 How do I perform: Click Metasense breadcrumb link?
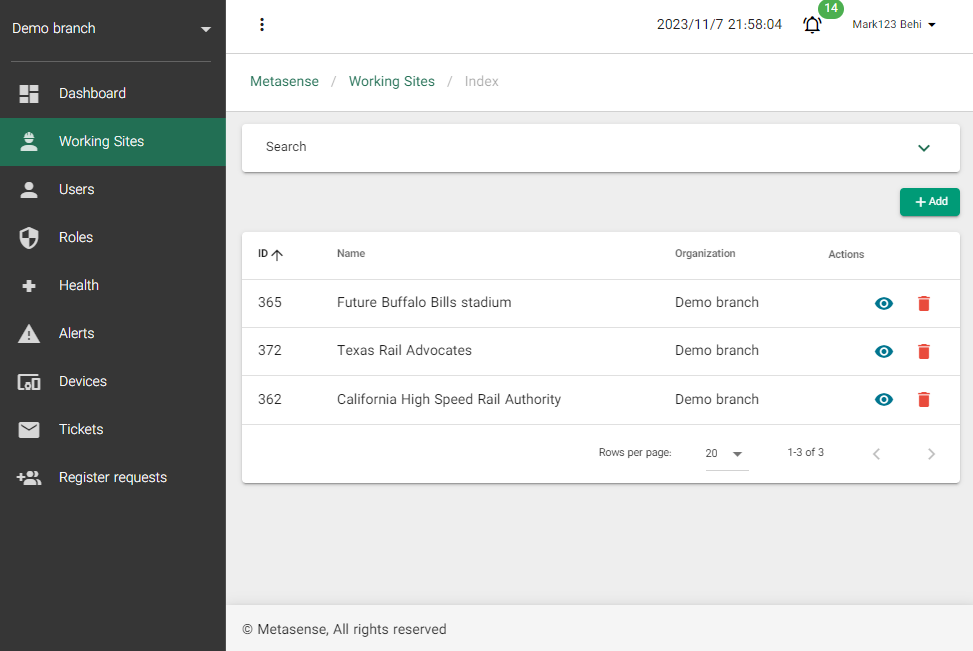[x=284, y=82]
